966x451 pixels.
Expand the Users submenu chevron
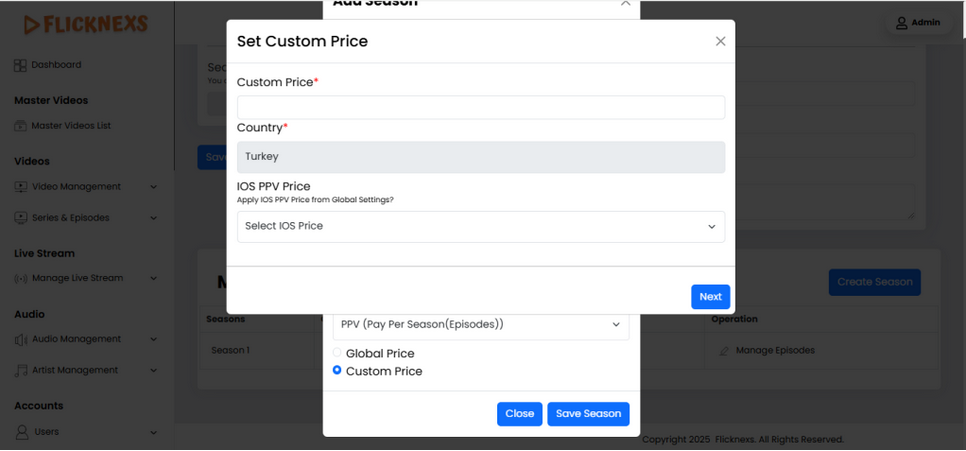(153, 432)
